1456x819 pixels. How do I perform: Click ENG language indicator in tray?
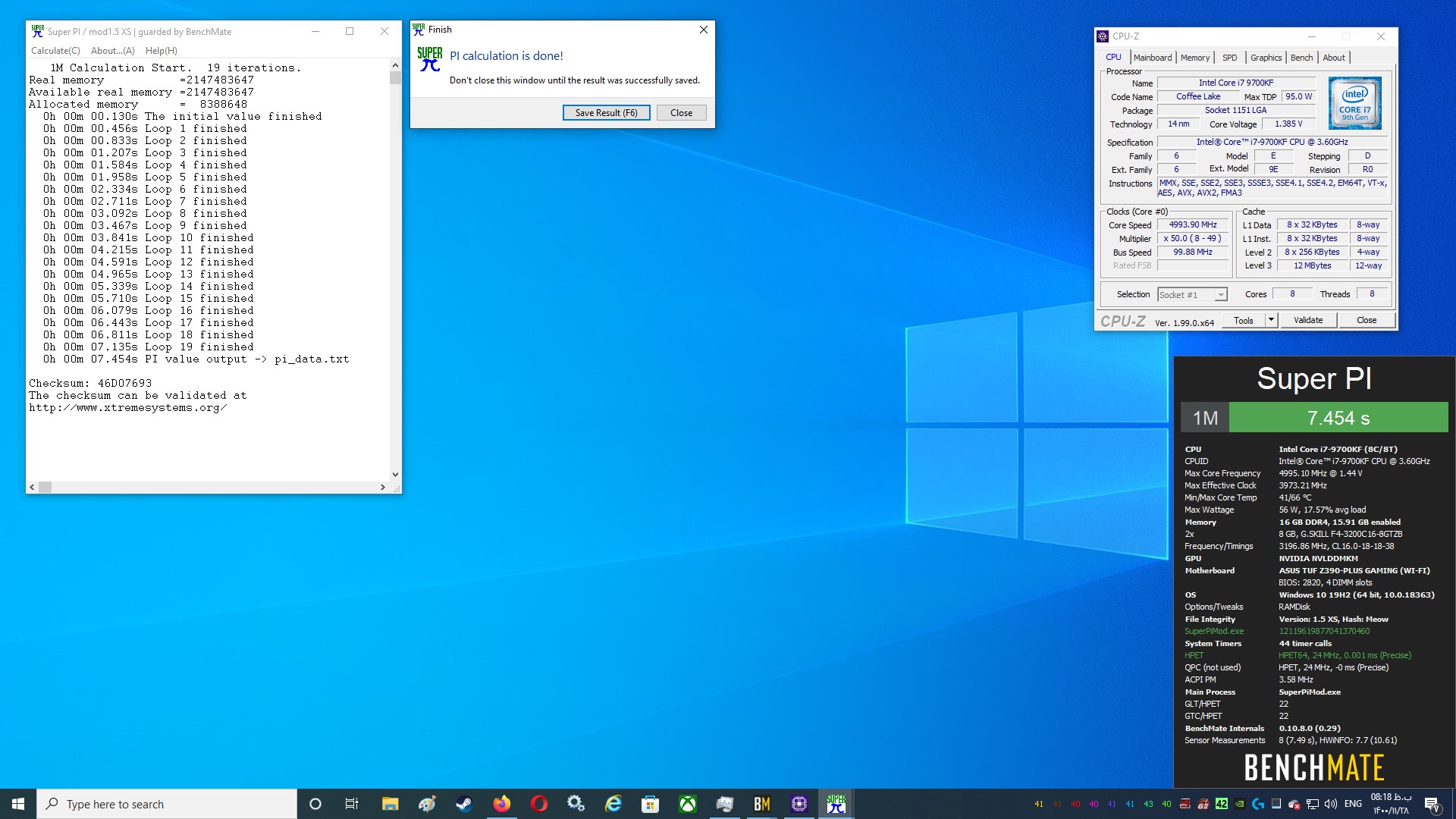click(1353, 804)
